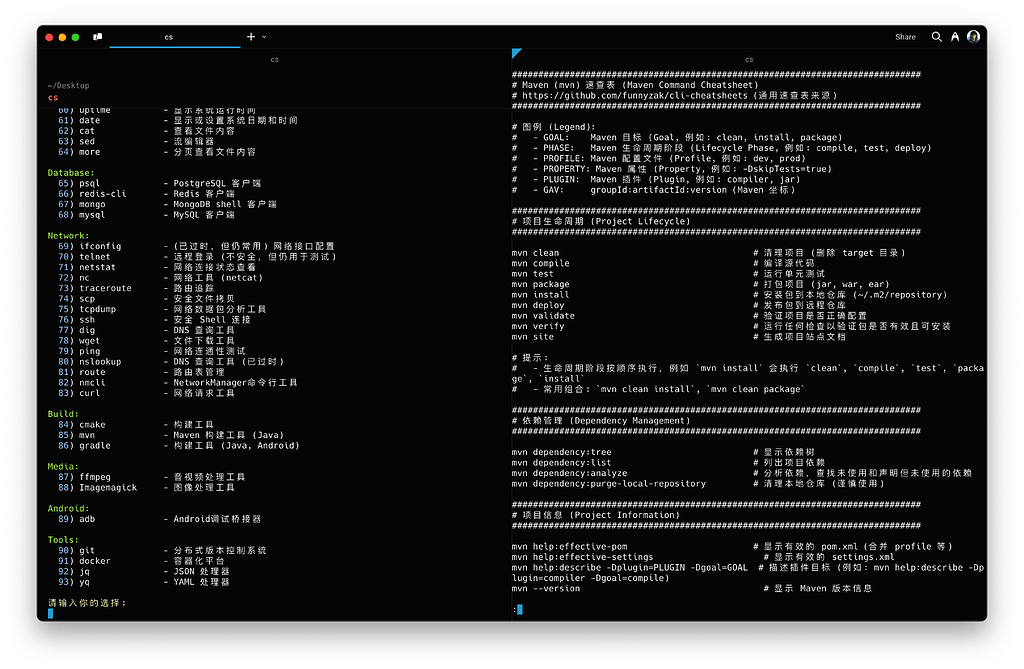Select the Database: section heading
The width and height of the screenshot is (1024, 669).
[x=71, y=173]
